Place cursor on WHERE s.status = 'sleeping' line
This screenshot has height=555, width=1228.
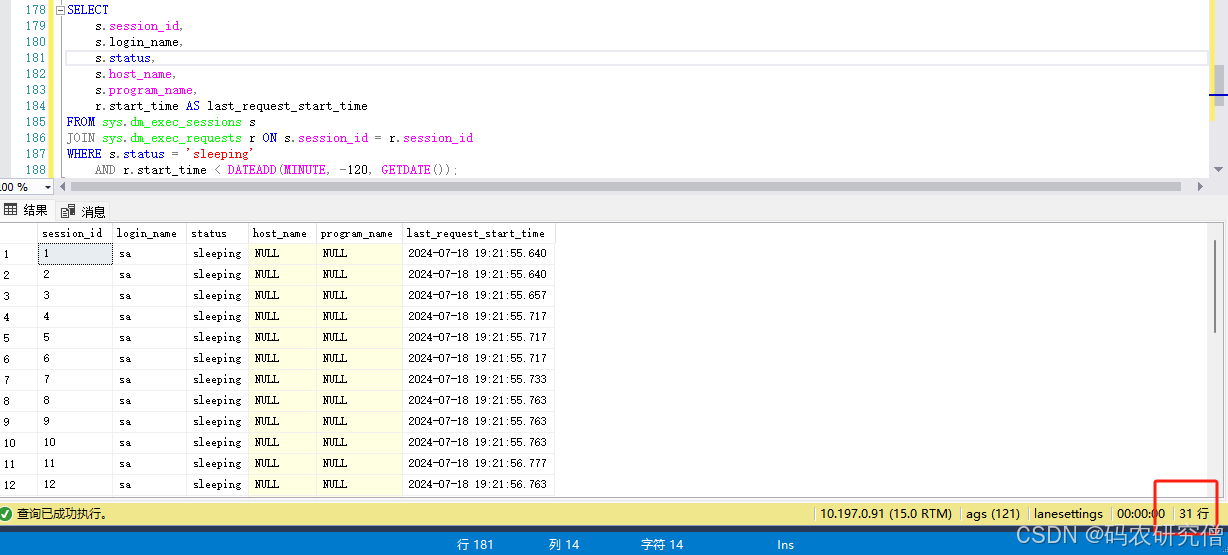pyautogui.click(x=160, y=154)
